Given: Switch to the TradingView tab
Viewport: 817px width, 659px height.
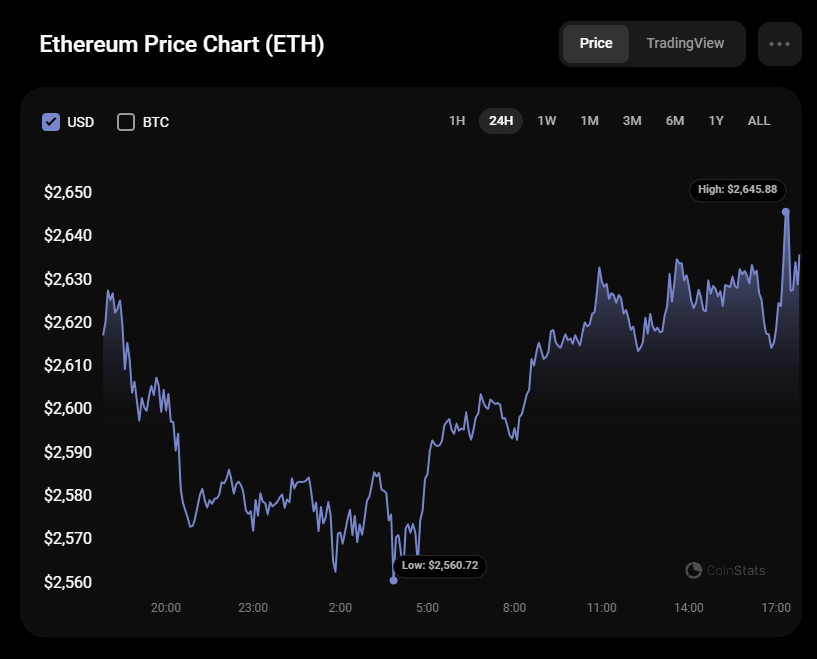Looking at the screenshot, I should coord(685,44).
